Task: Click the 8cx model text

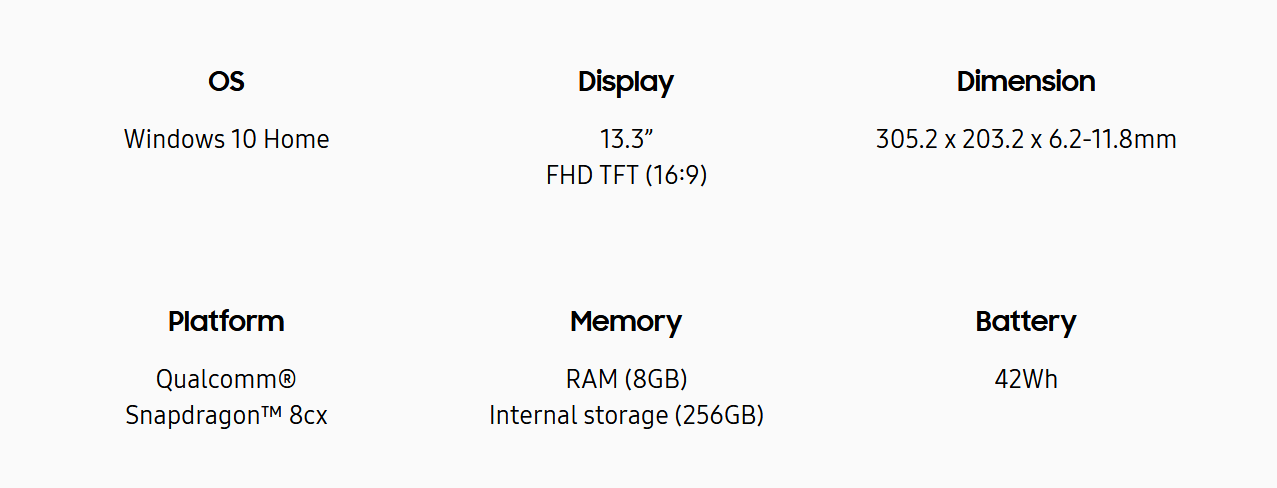Action: click(308, 415)
